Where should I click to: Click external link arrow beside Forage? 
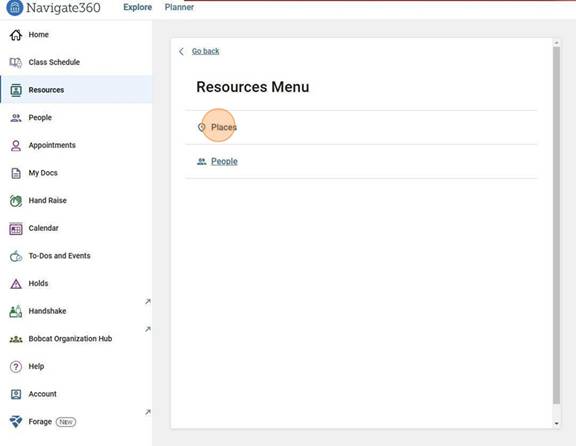[x=148, y=412]
